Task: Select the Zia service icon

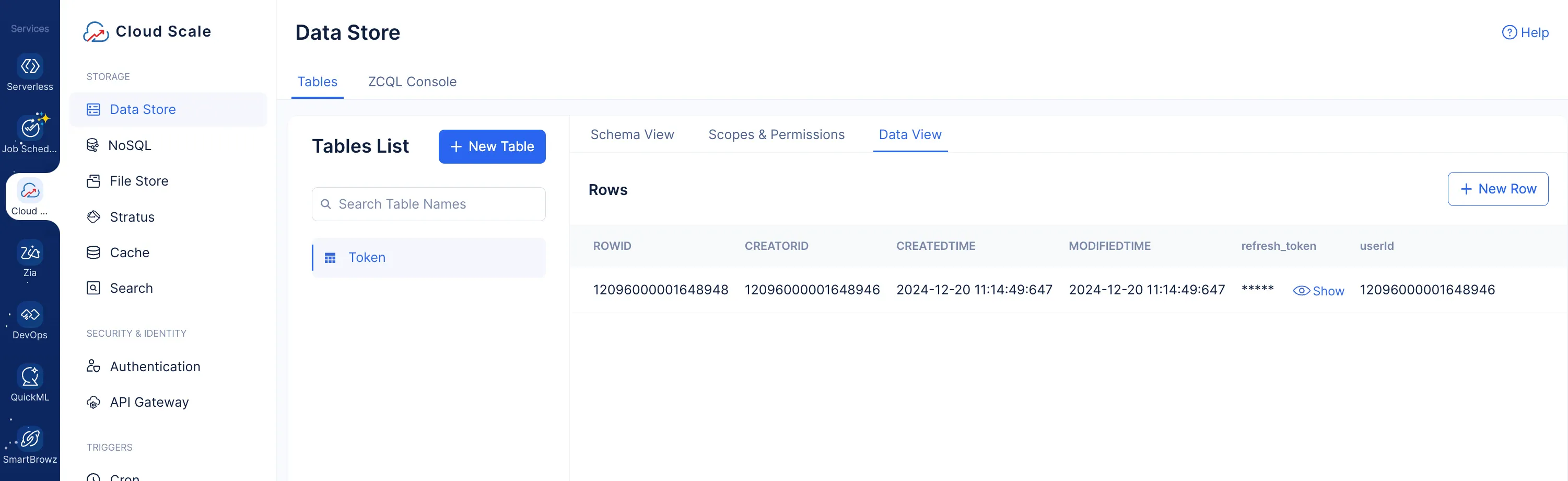Action: click(x=30, y=253)
